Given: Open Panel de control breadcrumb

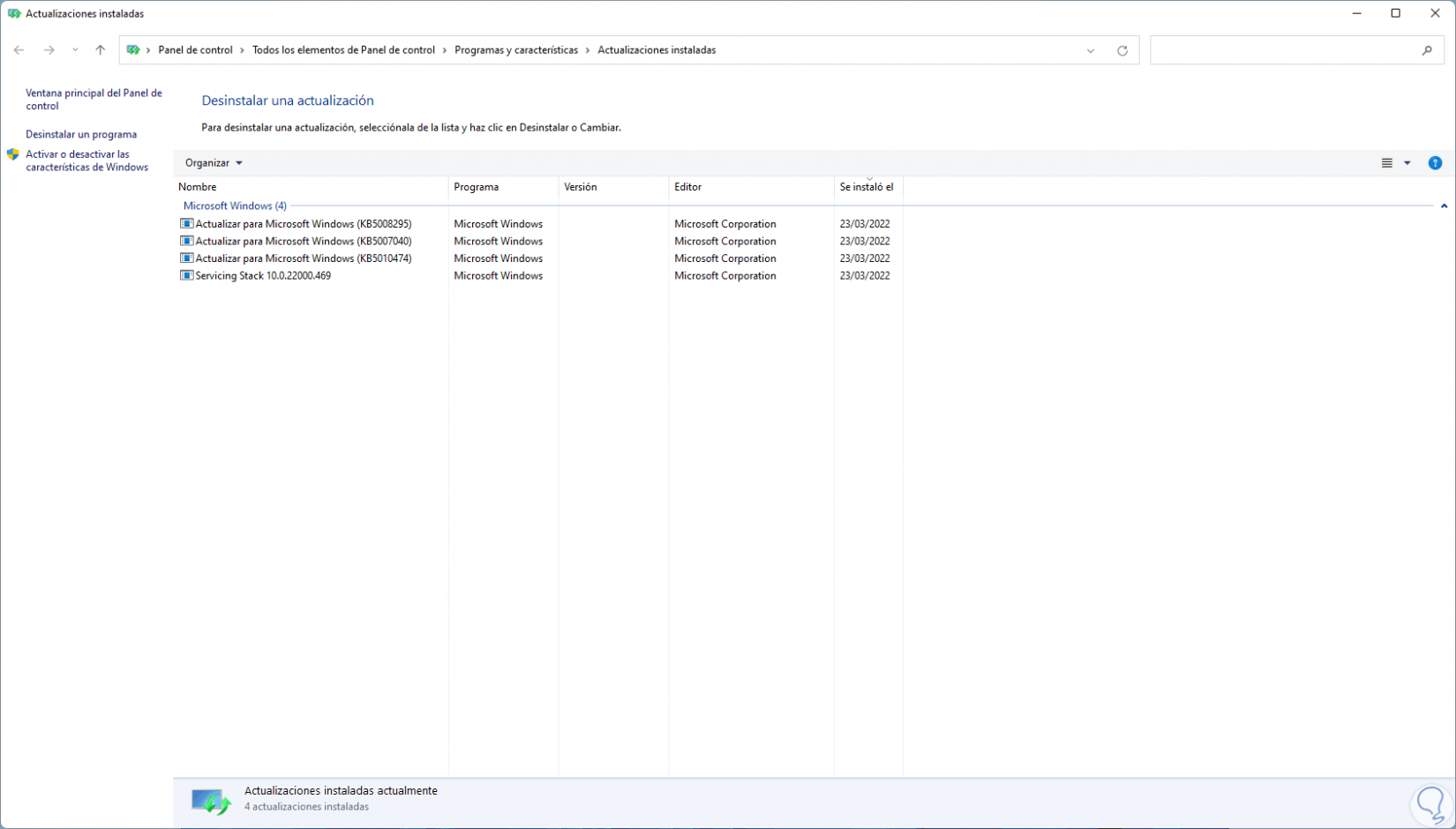Looking at the screenshot, I should pyautogui.click(x=195, y=50).
